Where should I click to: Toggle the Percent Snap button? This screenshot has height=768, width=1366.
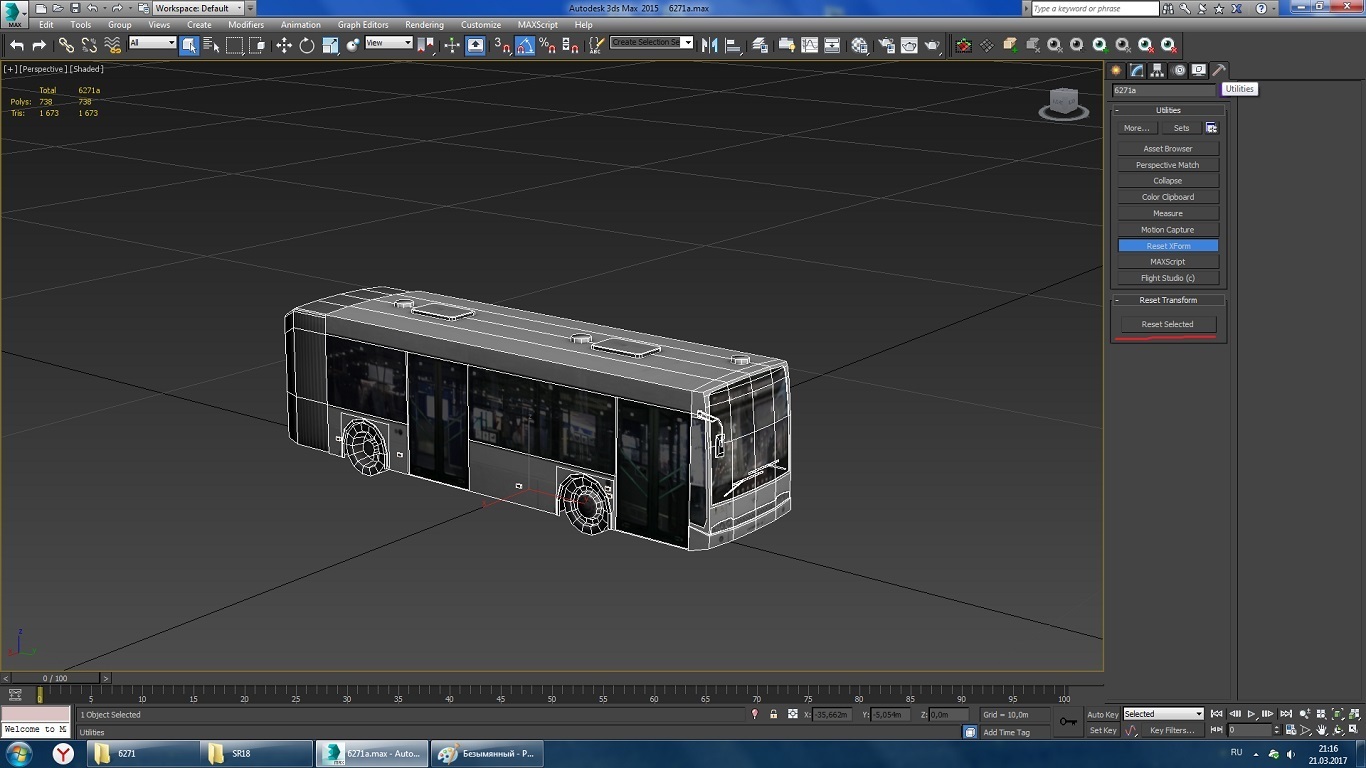pos(548,45)
